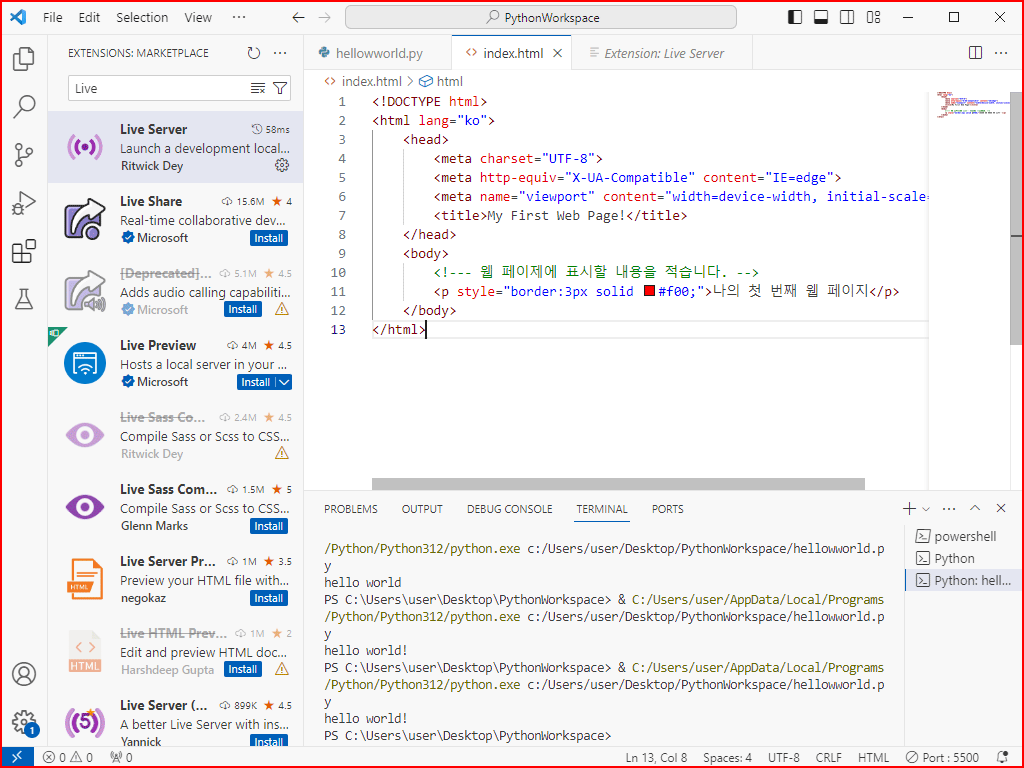
Task: Maximize the terminal panel size
Action: pos(975,508)
